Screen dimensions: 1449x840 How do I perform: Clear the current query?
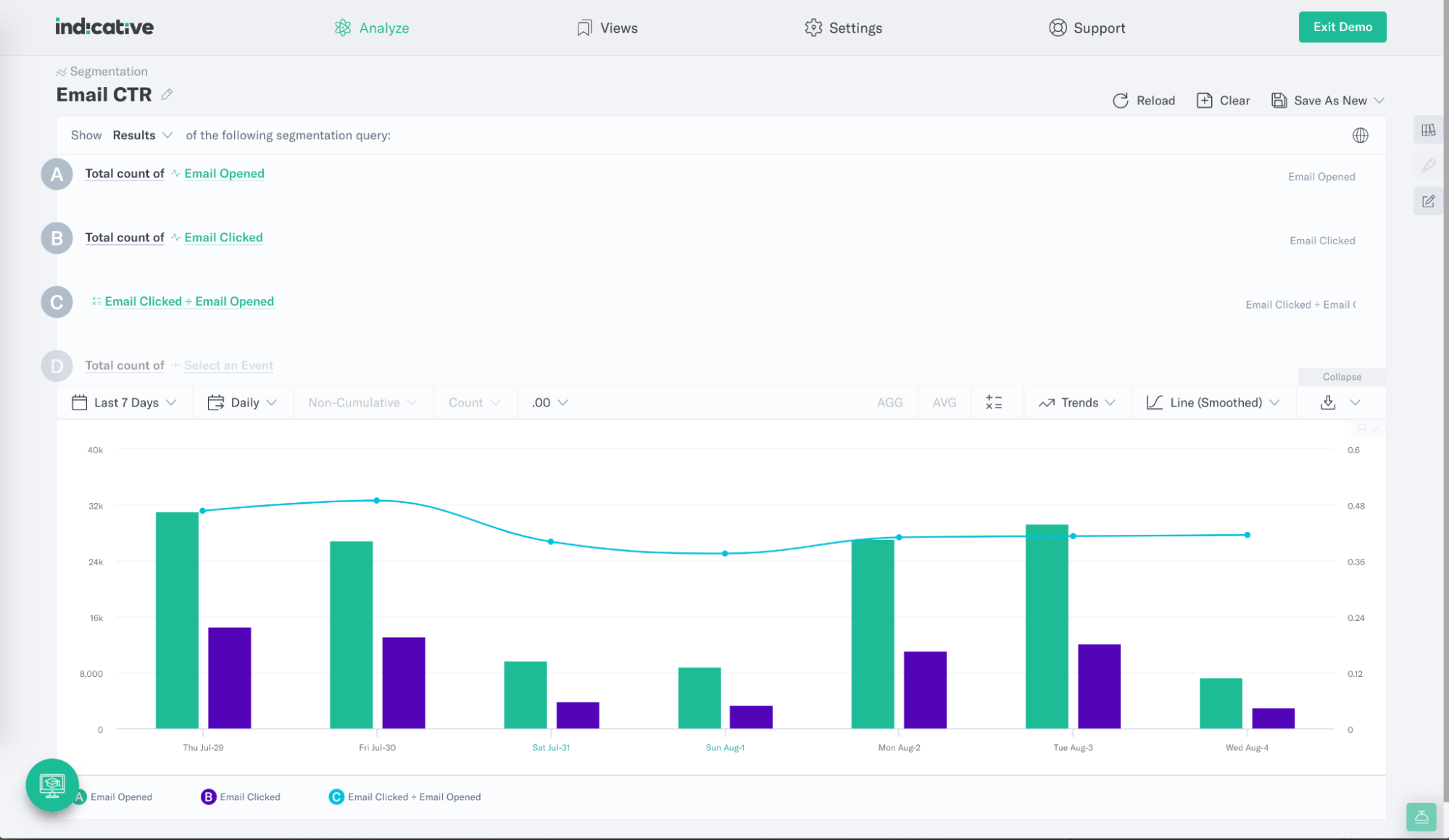pyautogui.click(x=1223, y=100)
